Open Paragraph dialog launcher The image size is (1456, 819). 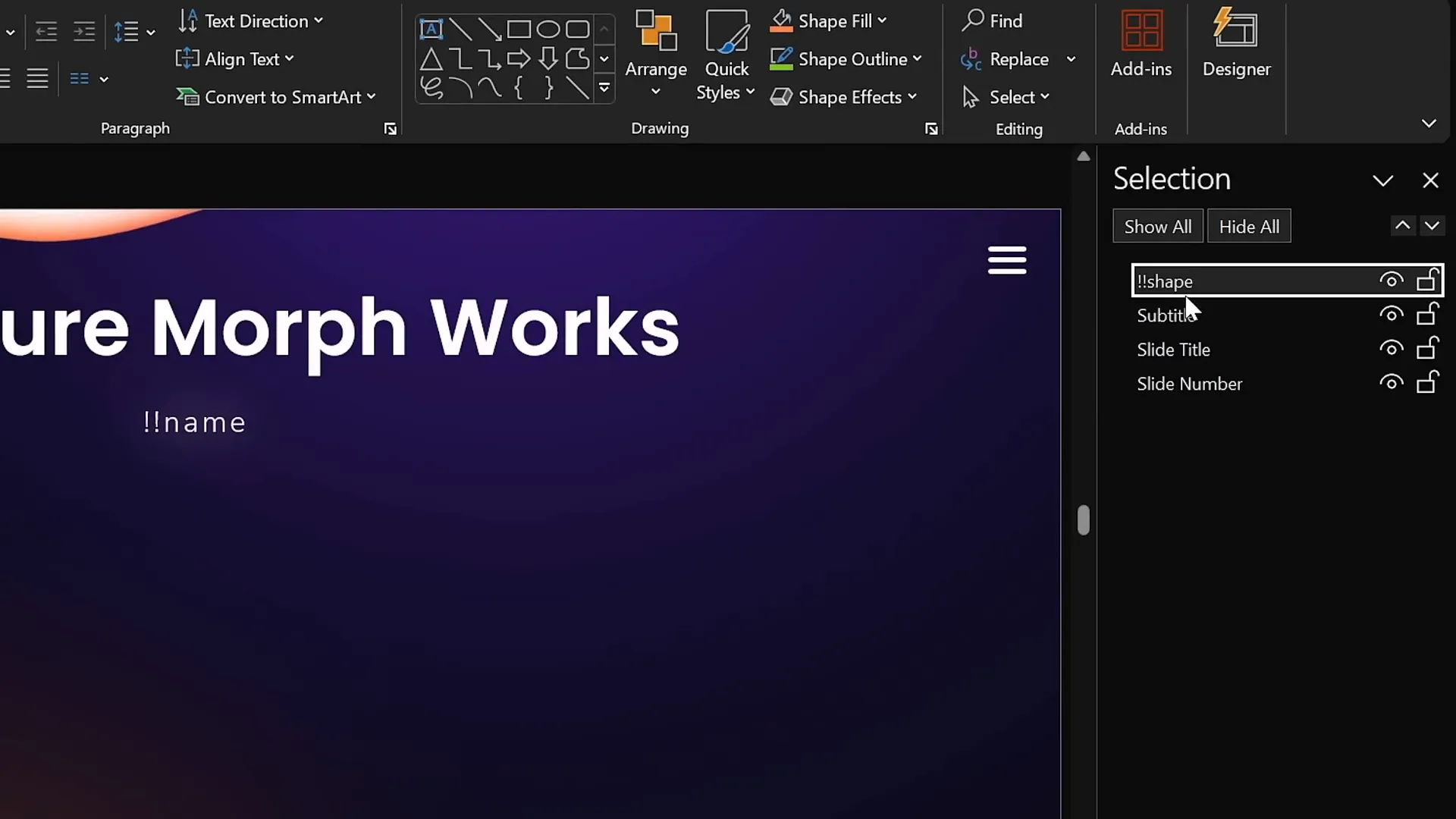(x=390, y=129)
